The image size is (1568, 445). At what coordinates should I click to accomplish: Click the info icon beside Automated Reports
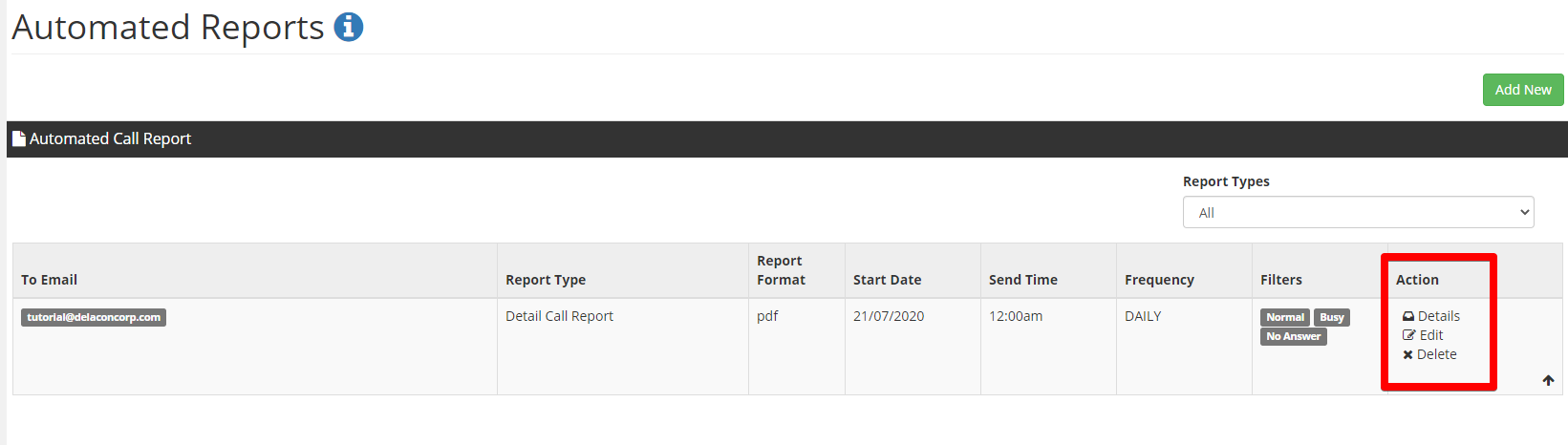348,27
